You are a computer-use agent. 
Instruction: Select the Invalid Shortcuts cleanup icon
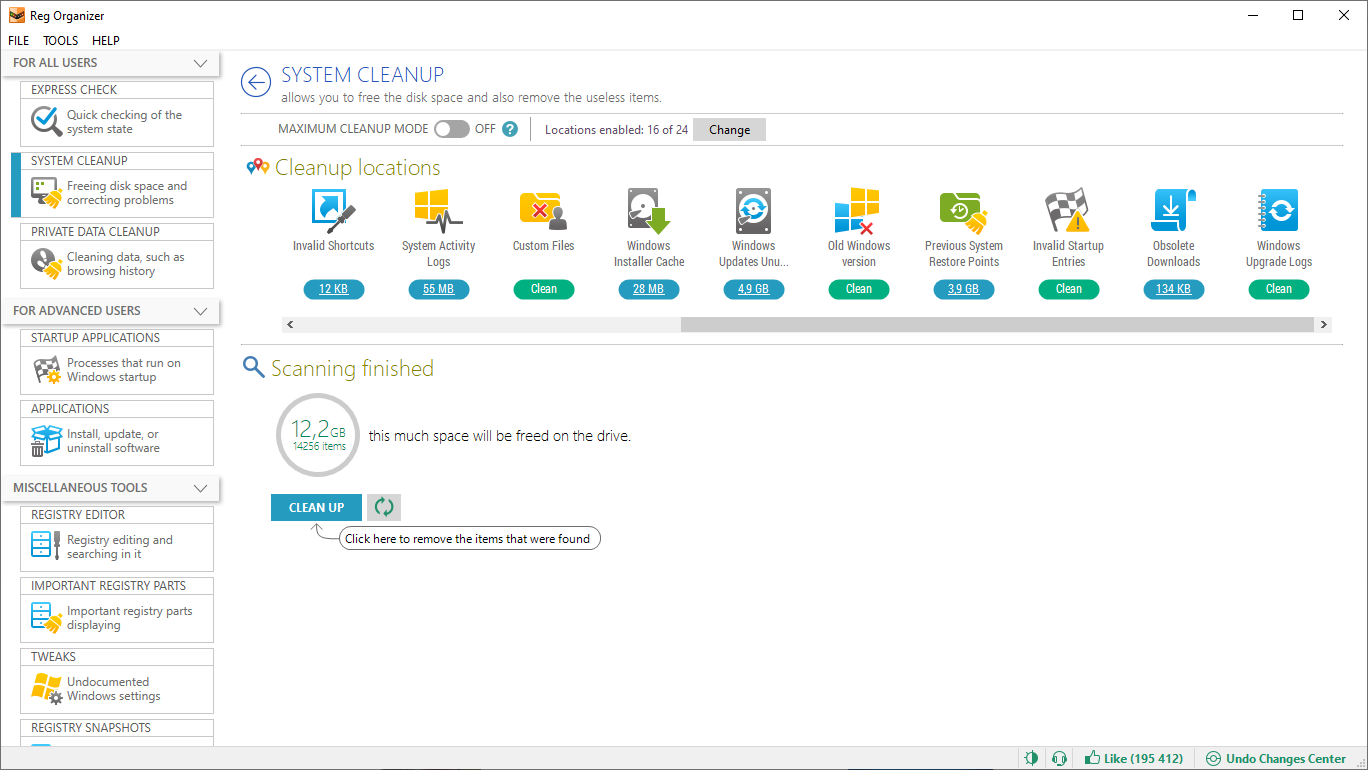click(333, 210)
